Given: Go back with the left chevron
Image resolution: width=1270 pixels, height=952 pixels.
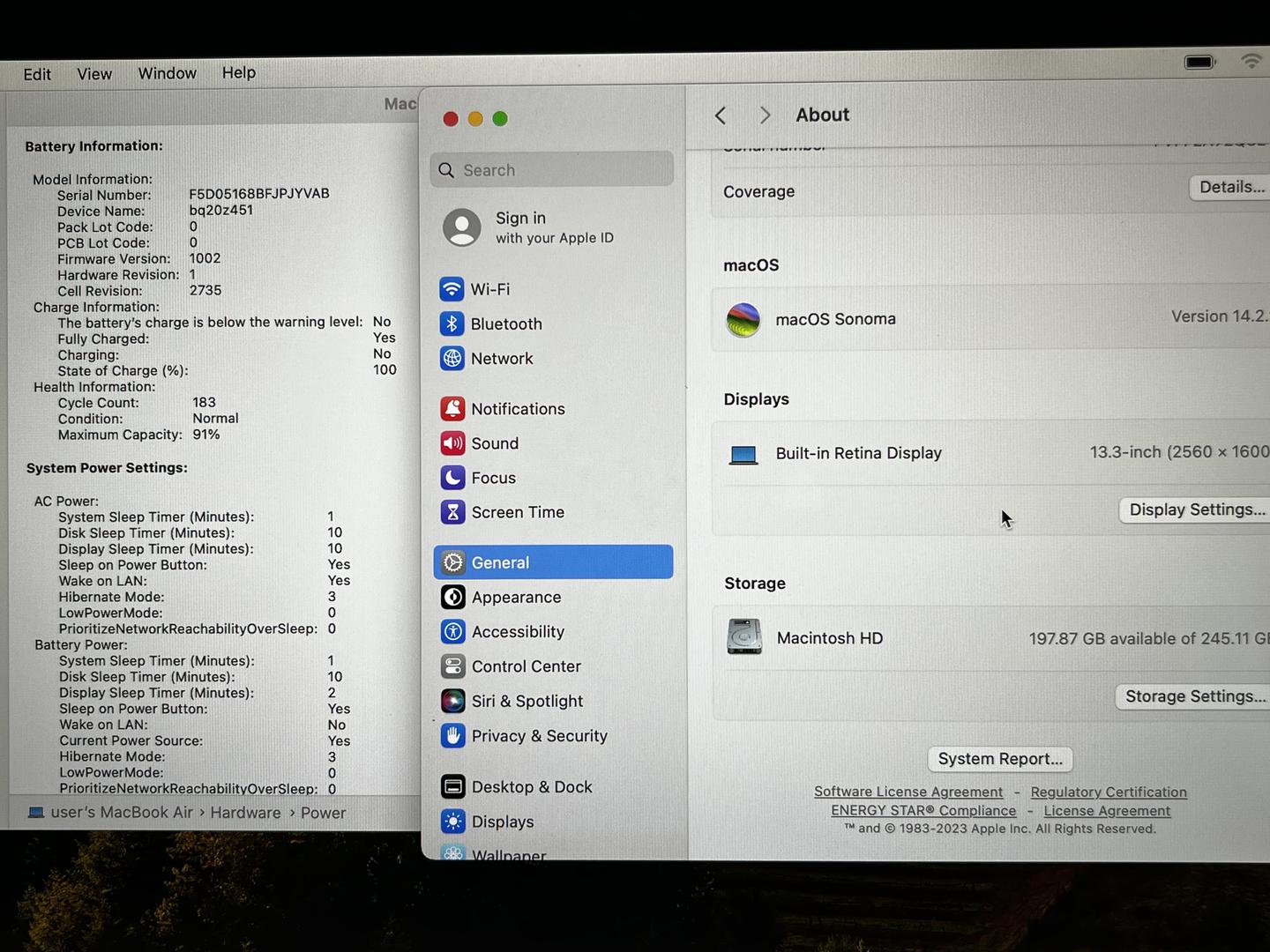Looking at the screenshot, I should pyautogui.click(x=721, y=115).
